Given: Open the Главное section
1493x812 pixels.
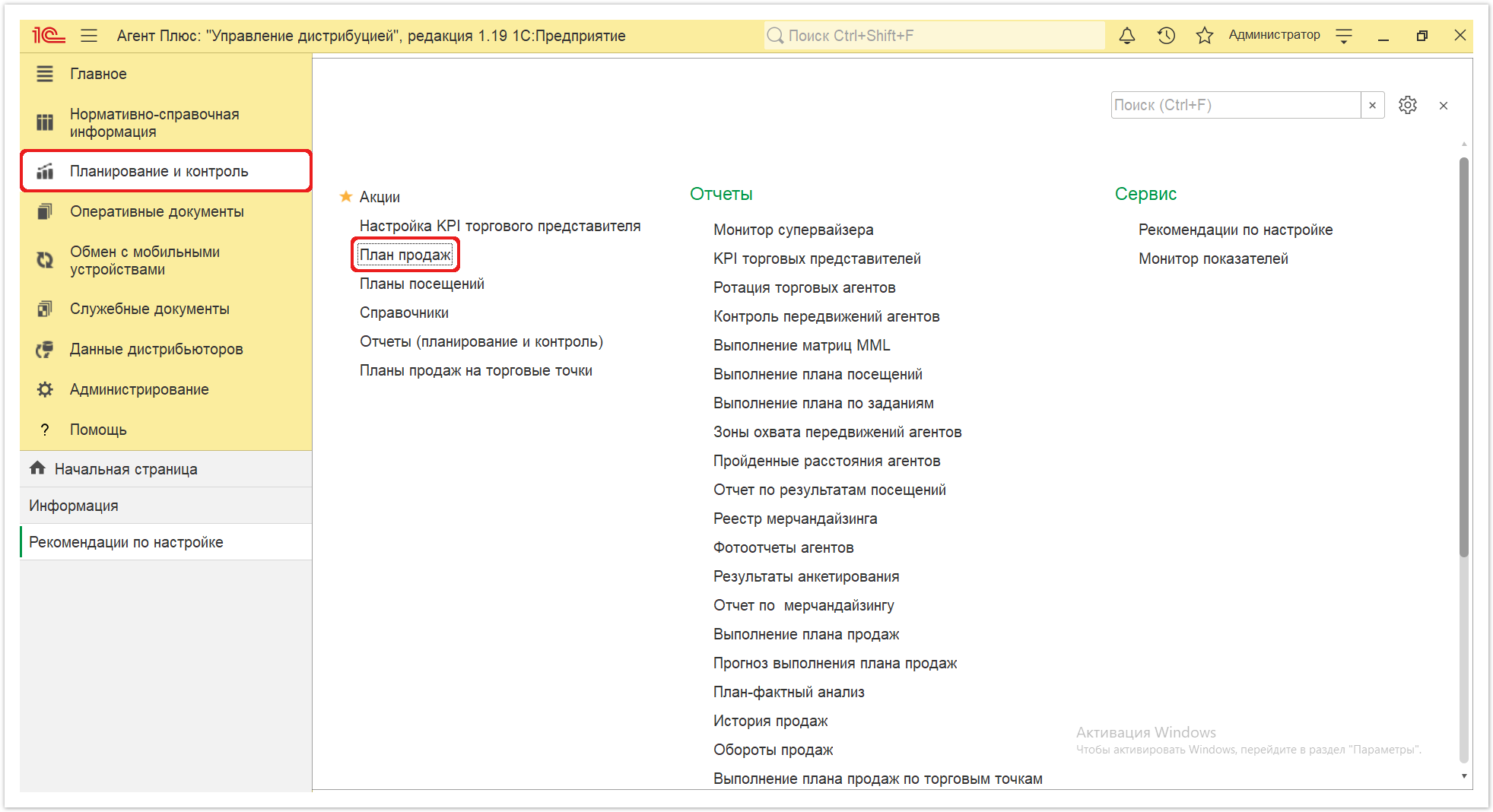Looking at the screenshot, I should (x=166, y=74).
